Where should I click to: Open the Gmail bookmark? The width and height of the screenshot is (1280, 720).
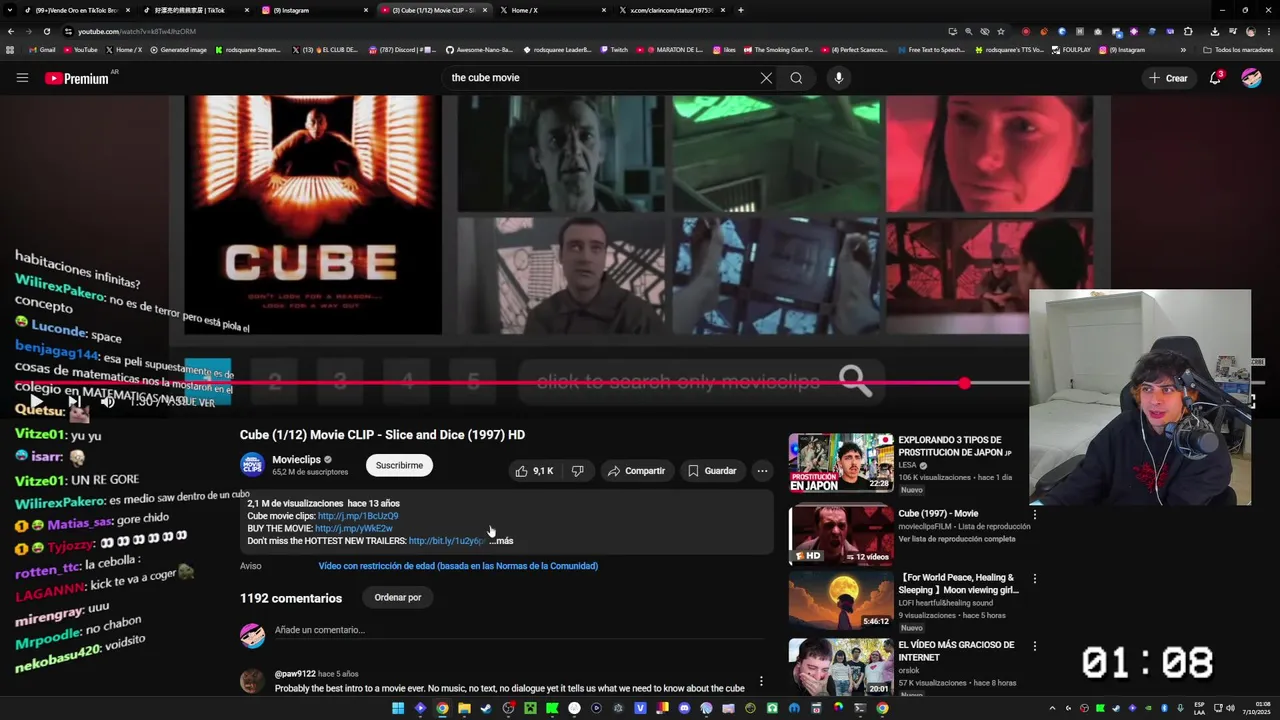42,50
